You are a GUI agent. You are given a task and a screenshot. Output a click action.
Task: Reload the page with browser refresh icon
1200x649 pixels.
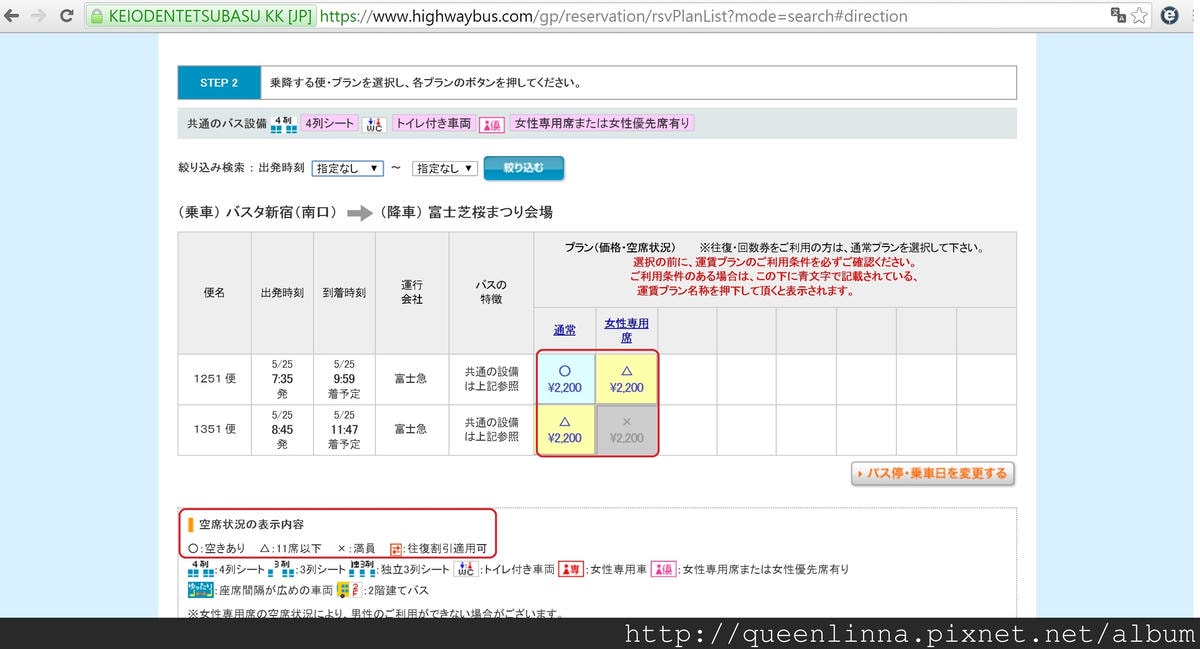click(67, 16)
